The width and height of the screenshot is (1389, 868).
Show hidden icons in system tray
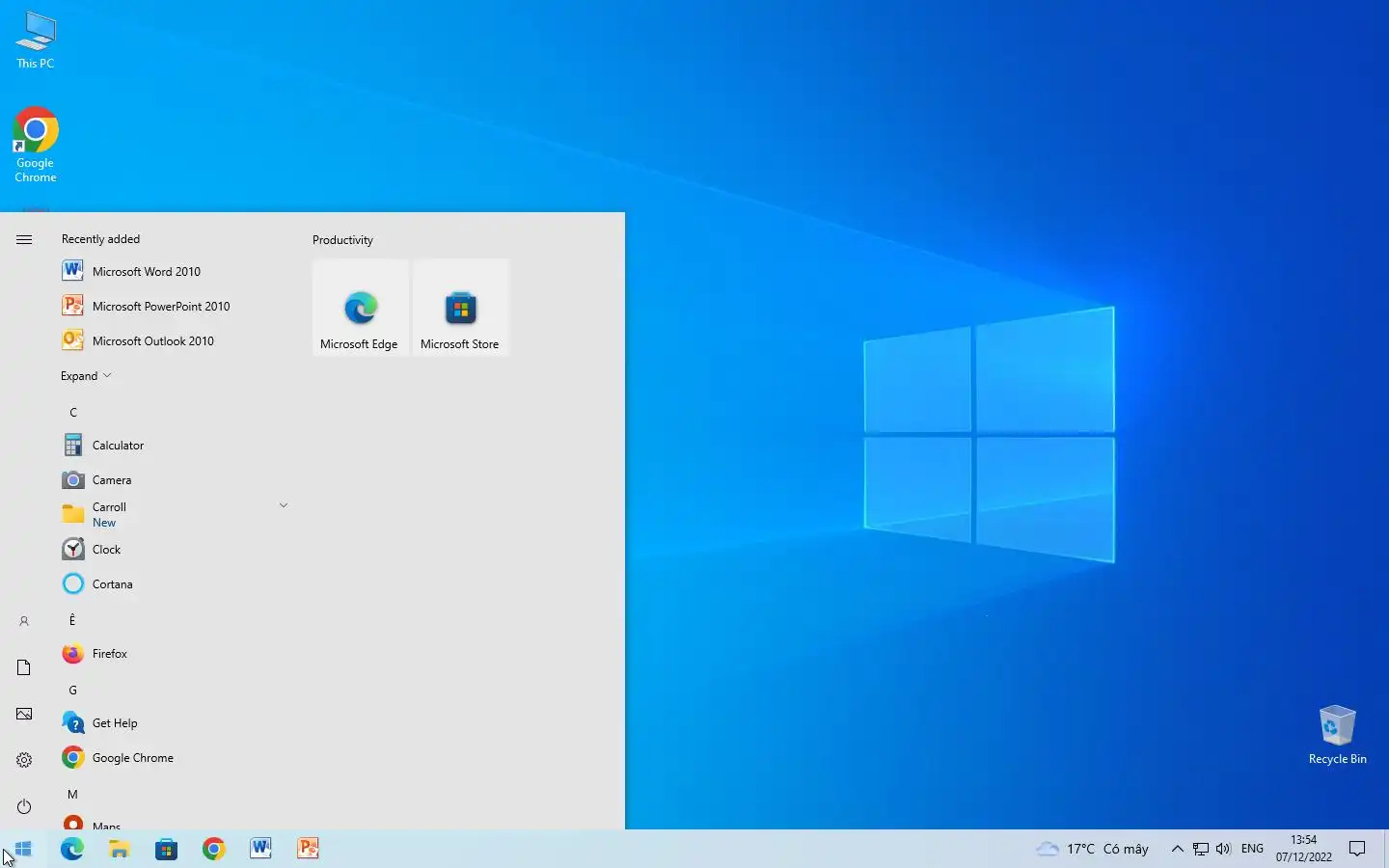pyautogui.click(x=1177, y=849)
